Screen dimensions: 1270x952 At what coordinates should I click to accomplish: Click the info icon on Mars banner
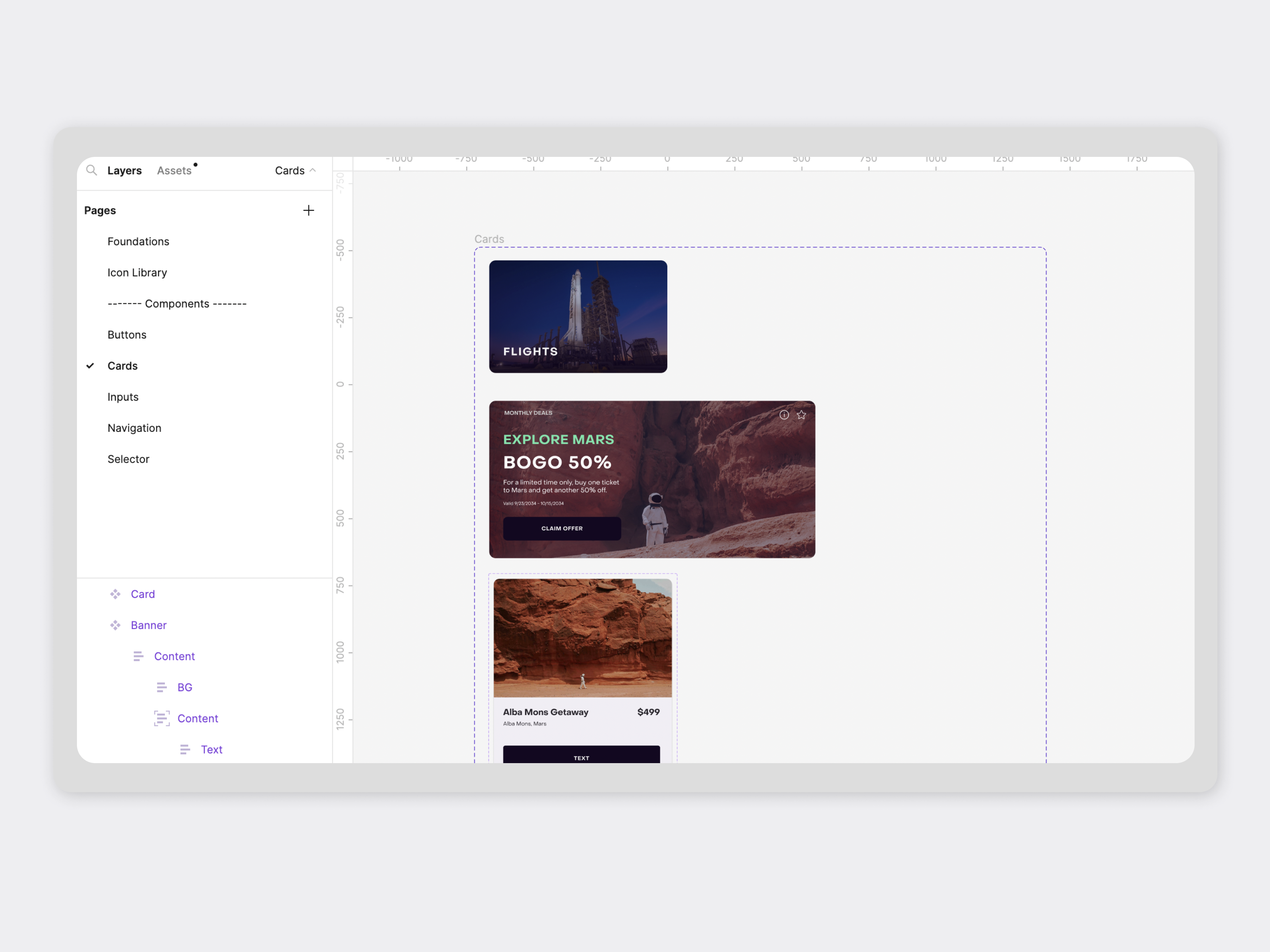pyautogui.click(x=784, y=415)
